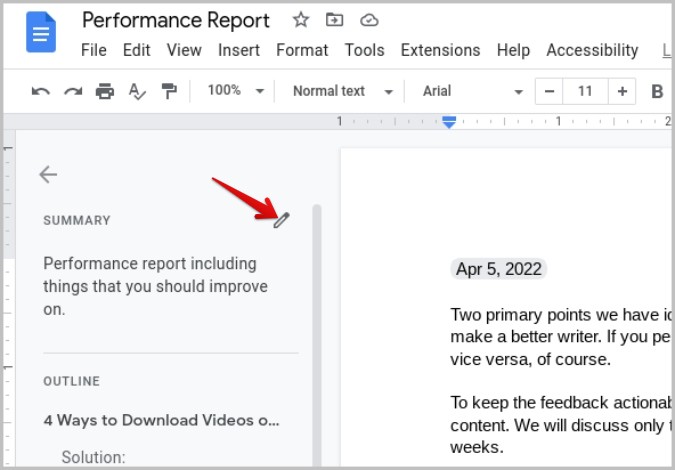This screenshot has width=675, height=470.
Task: Undo the last action
Action: point(41,91)
